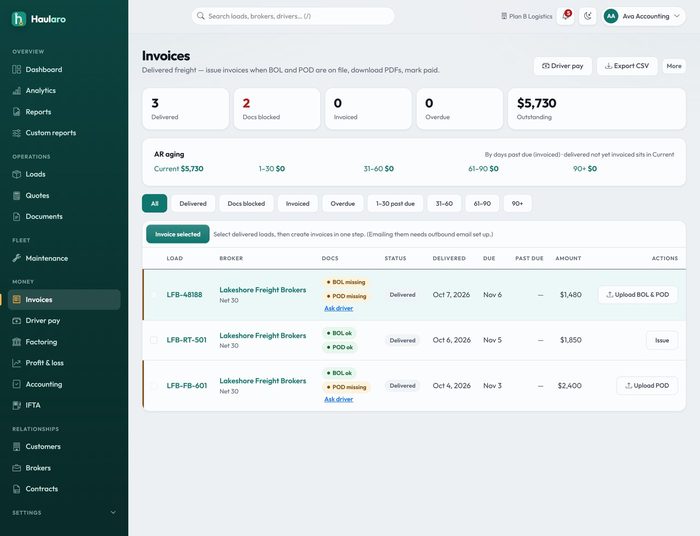The image size is (700, 536).
Task: Tick the checkbox for load LFB-RT-501
Action: click(154, 340)
